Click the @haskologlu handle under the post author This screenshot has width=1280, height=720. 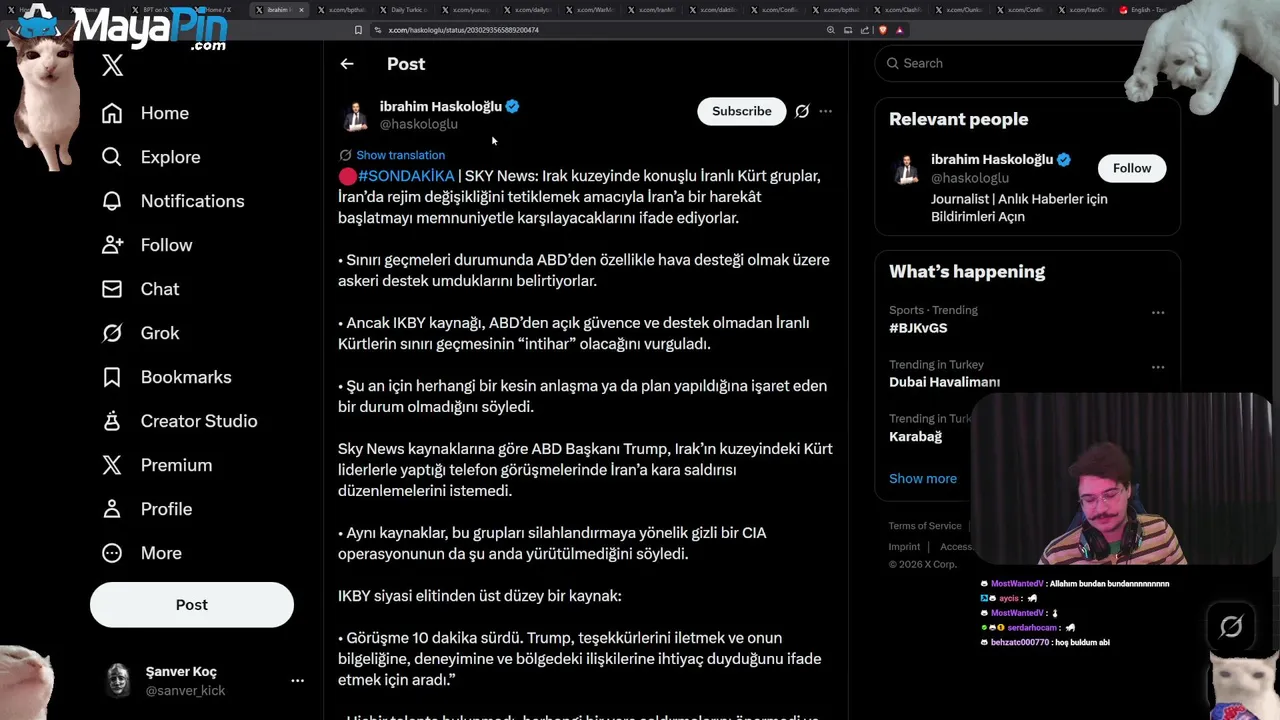click(419, 124)
